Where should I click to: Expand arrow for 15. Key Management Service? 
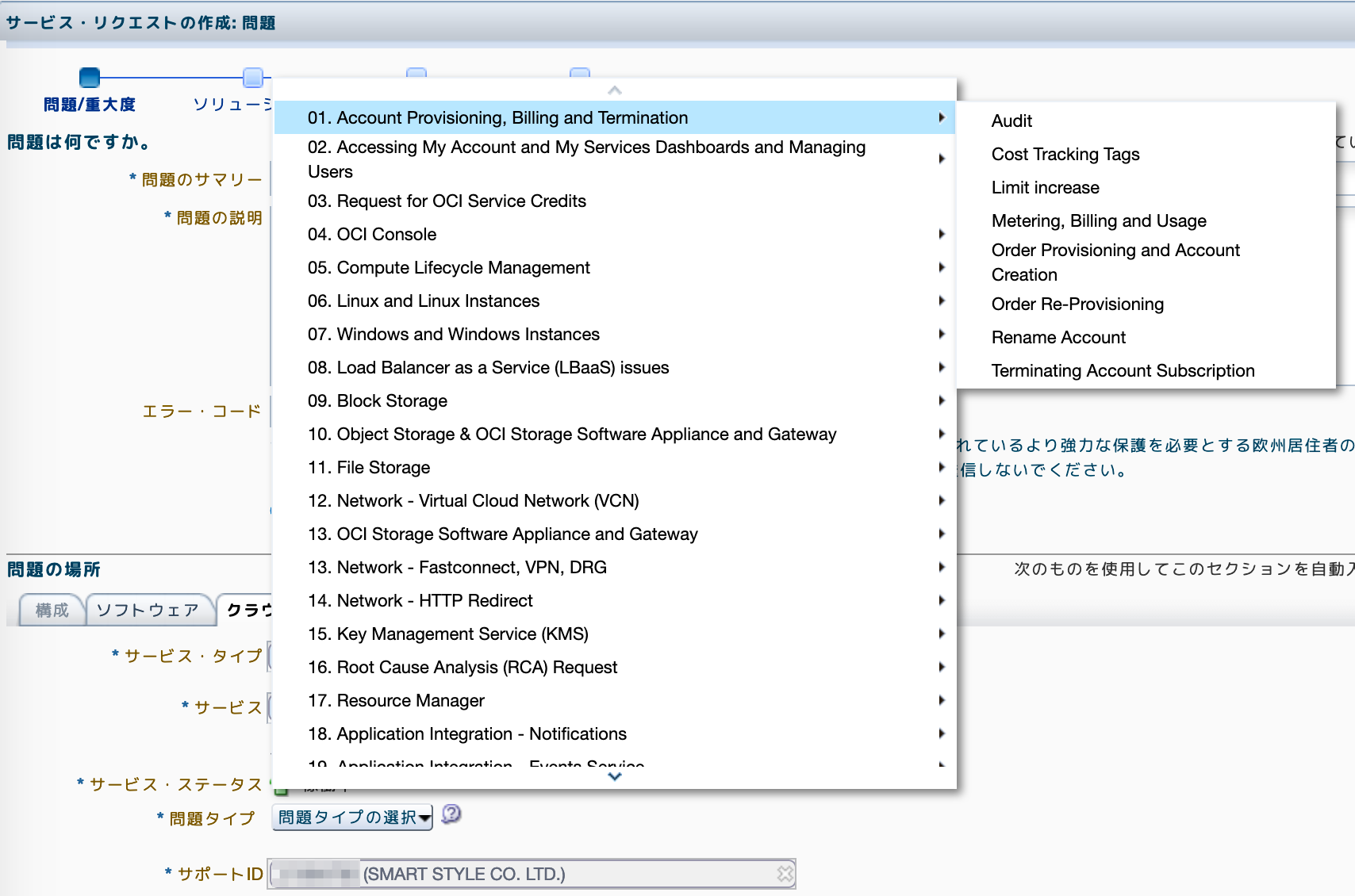point(942,634)
